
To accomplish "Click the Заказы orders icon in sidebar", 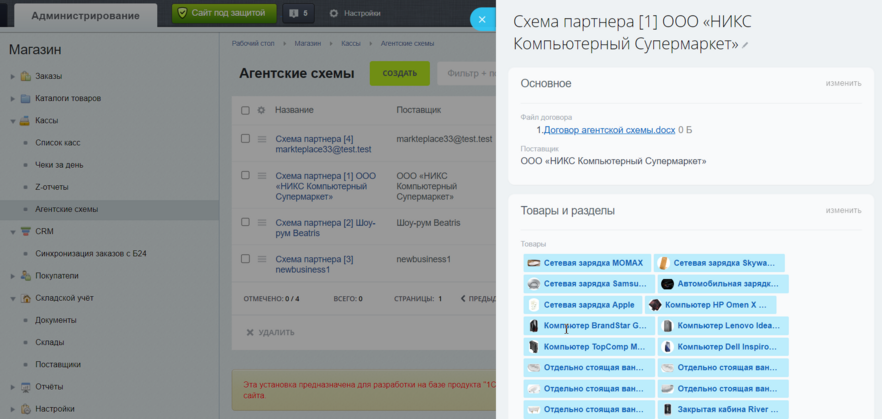I will 25,76.
